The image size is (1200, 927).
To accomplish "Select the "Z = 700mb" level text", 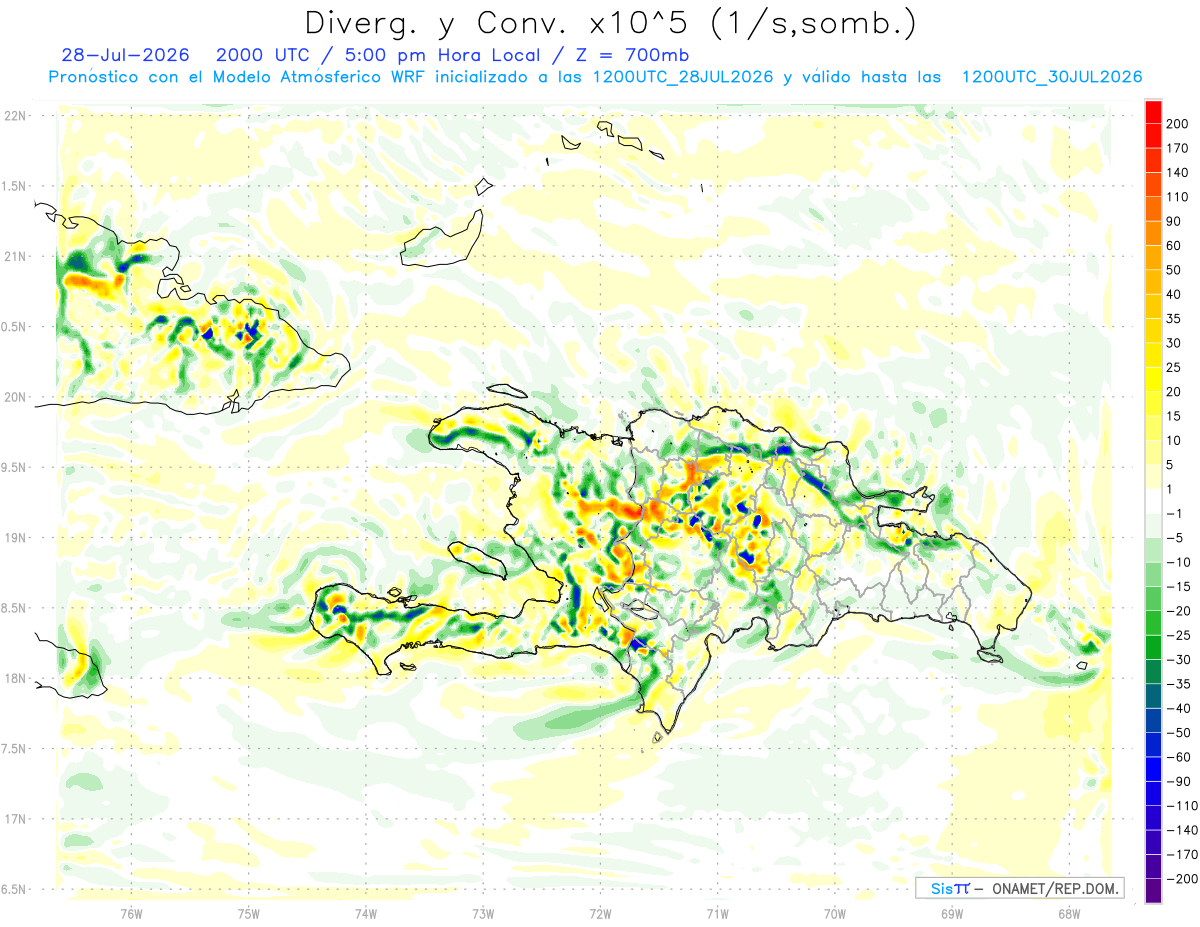I will tap(633, 55).
